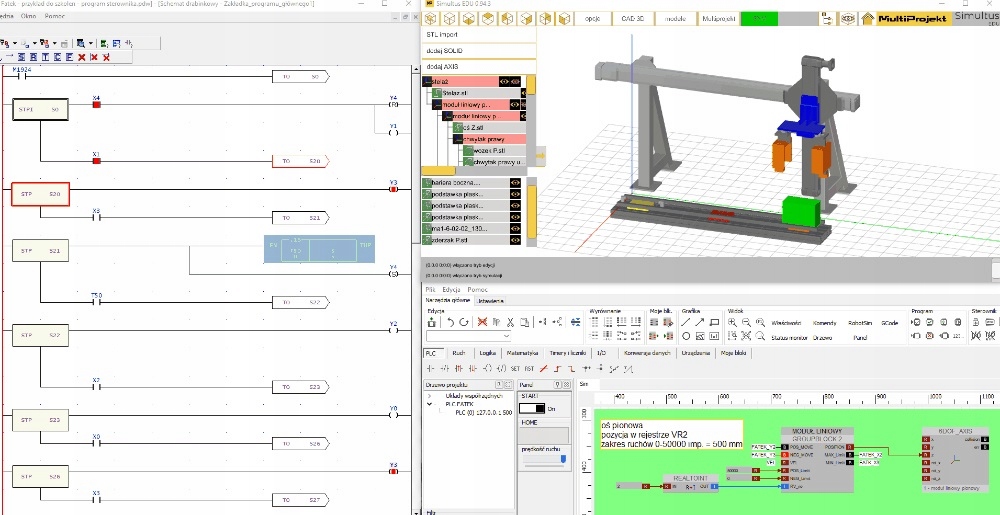Image resolution: width=1000 pixels, height=515 pixels.
Task: Select the arrow drawing tool in Grafika
Action: (x=700, y=323)
